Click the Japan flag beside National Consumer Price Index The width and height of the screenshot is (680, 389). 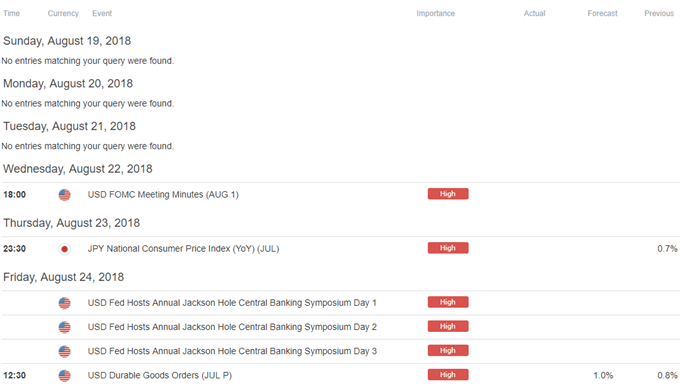point(64,249)
